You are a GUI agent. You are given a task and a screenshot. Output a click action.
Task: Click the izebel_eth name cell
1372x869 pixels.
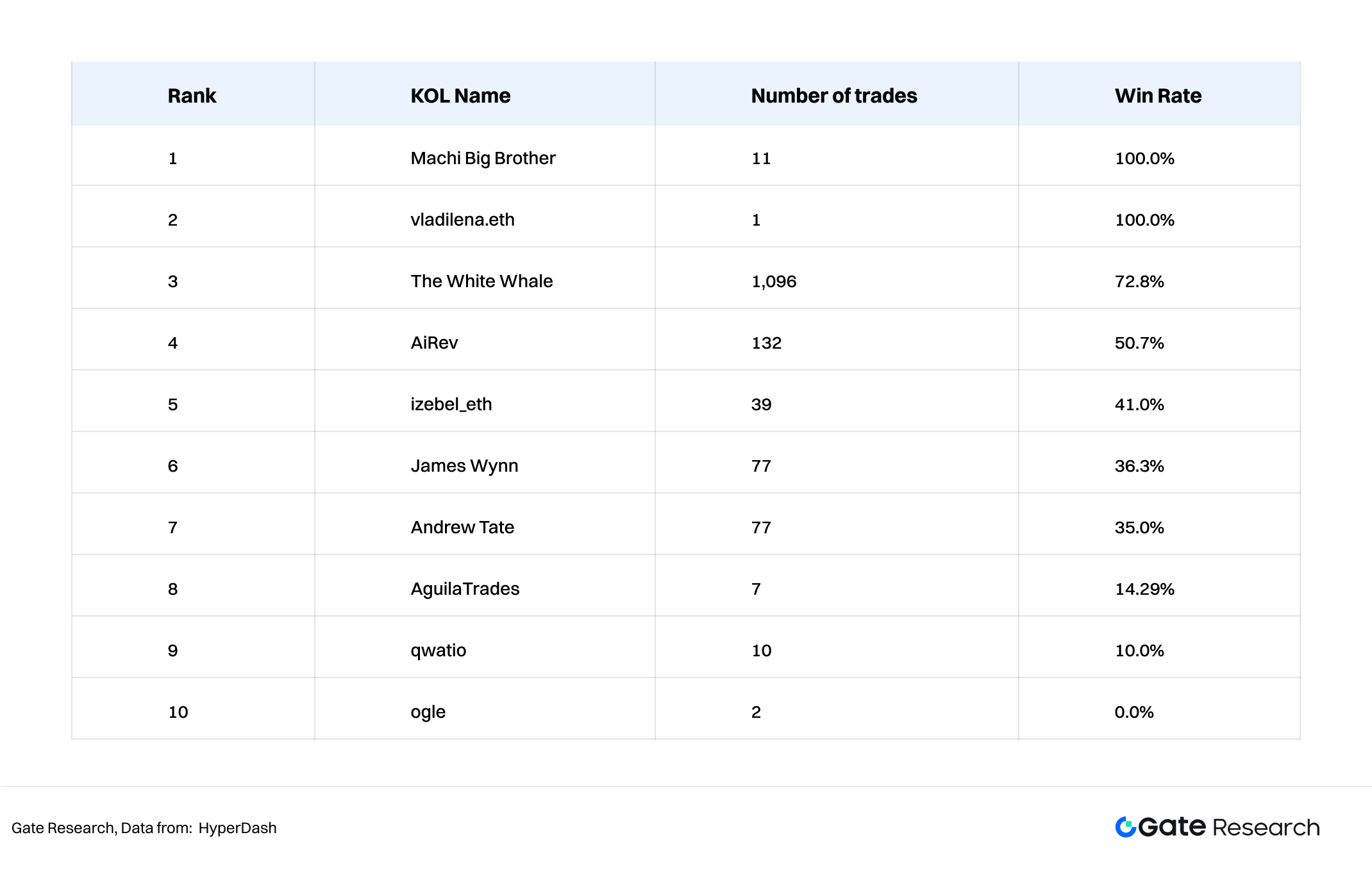coord(451,404)
